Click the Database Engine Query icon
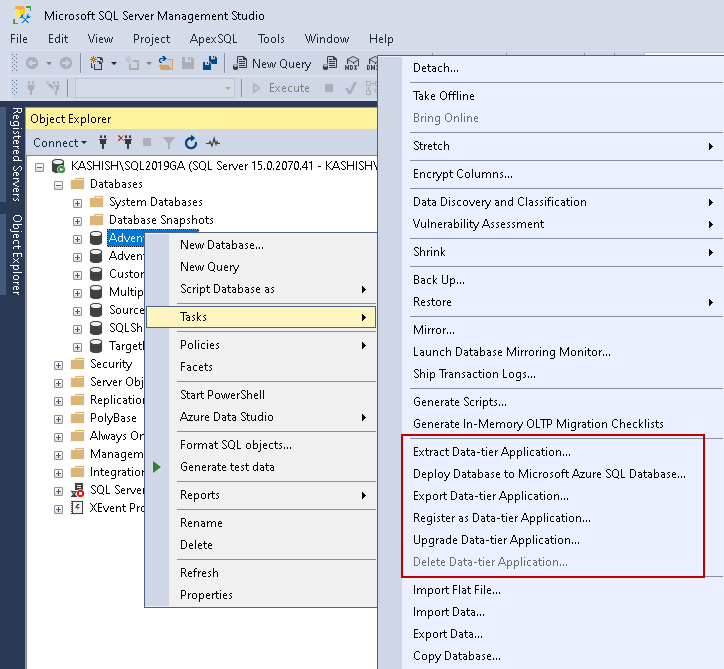Image resolution: width=724 pixels, height=669 pixels. pyautogui.click(x=330, y=63)
